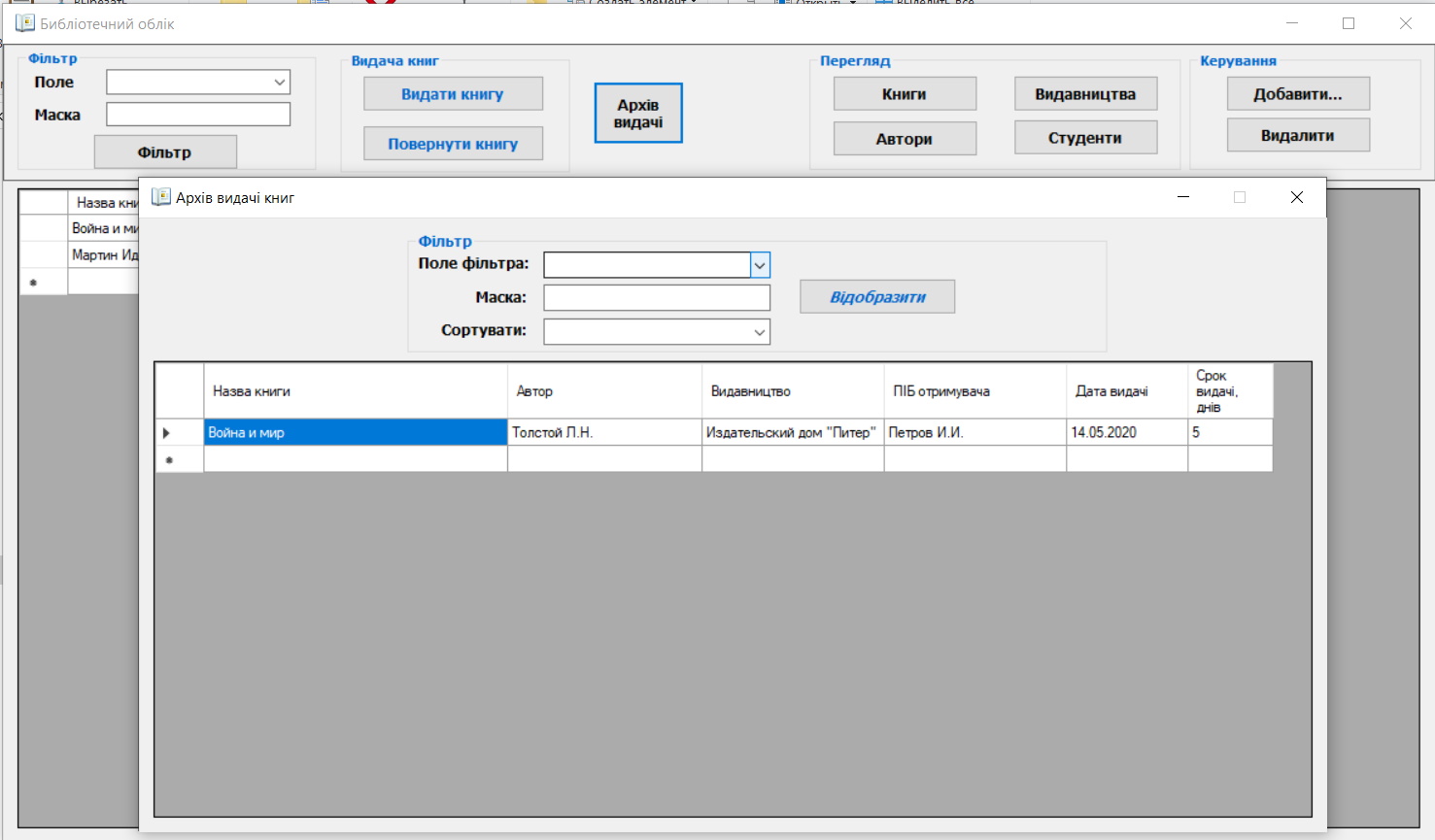
Task: Click the Маска input in main window
Action: [198, 115]
